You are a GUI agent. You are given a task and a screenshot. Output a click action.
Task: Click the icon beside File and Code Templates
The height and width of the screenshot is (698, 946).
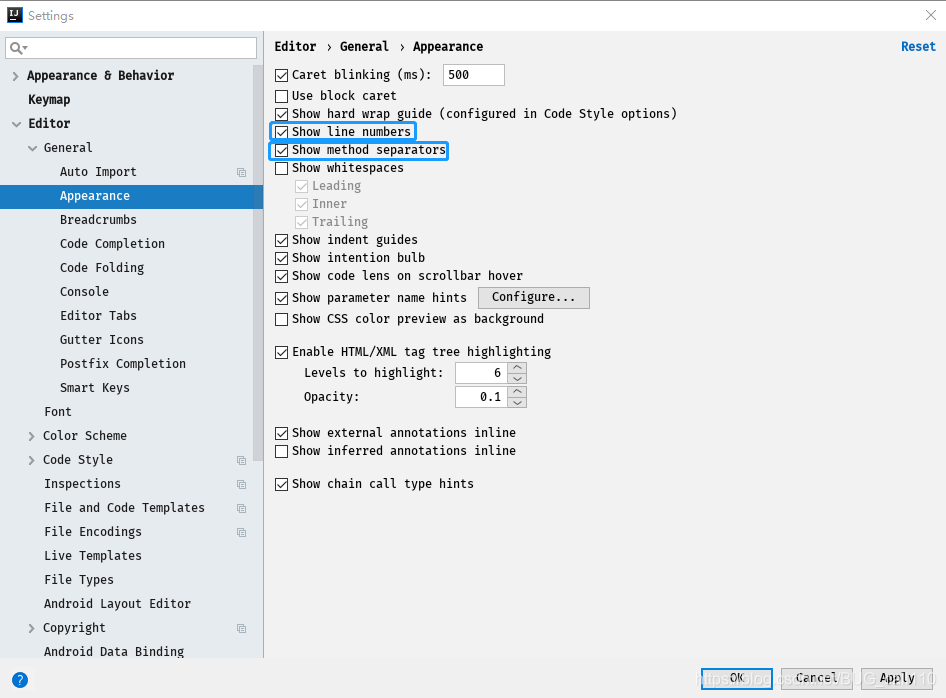point(240,508)
